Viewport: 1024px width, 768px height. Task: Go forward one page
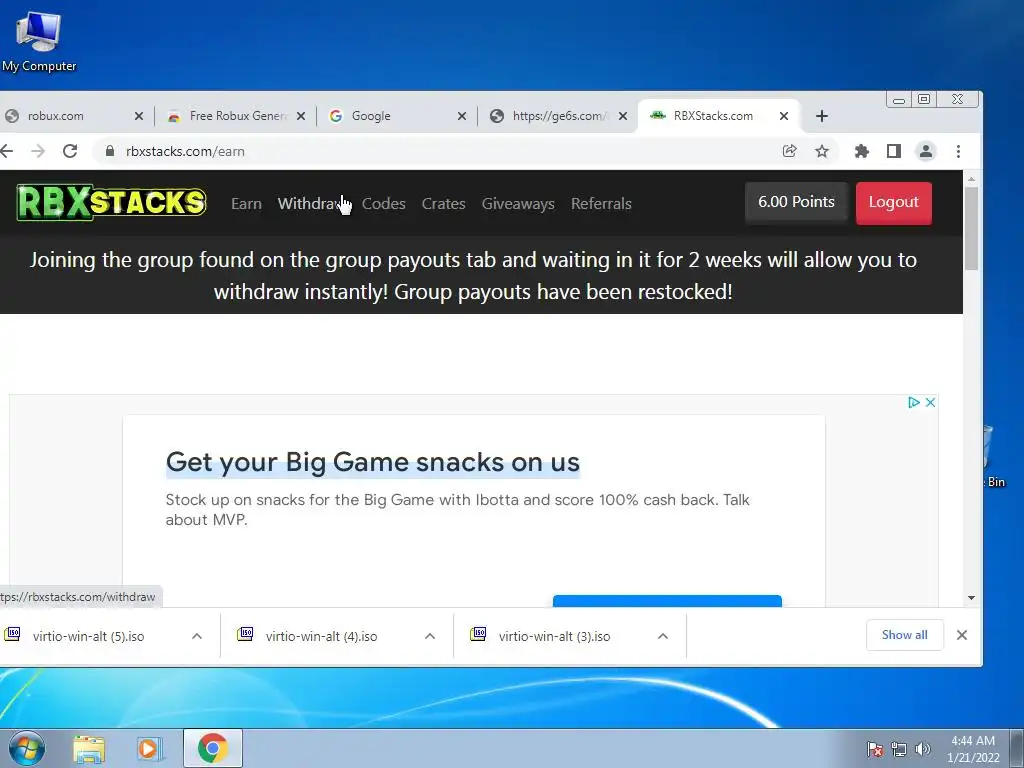coord(38,152)
